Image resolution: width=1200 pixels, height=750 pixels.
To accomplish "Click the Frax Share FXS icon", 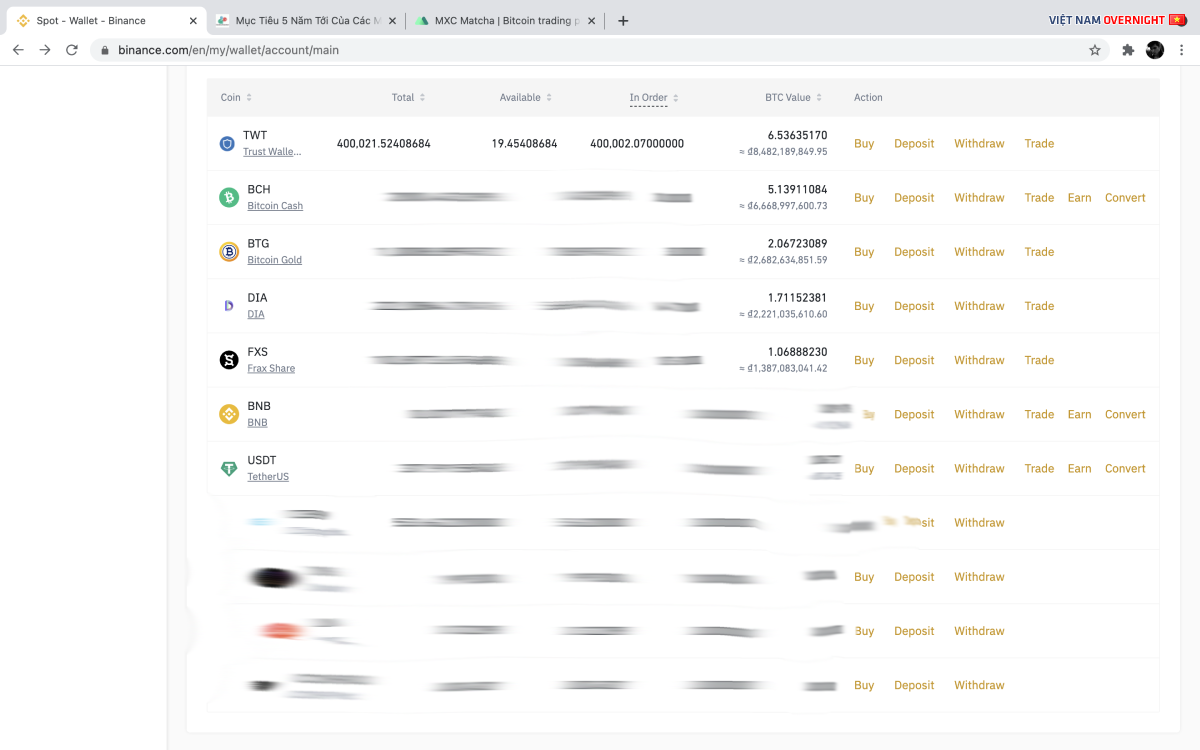I will click(x=229, y=360).
